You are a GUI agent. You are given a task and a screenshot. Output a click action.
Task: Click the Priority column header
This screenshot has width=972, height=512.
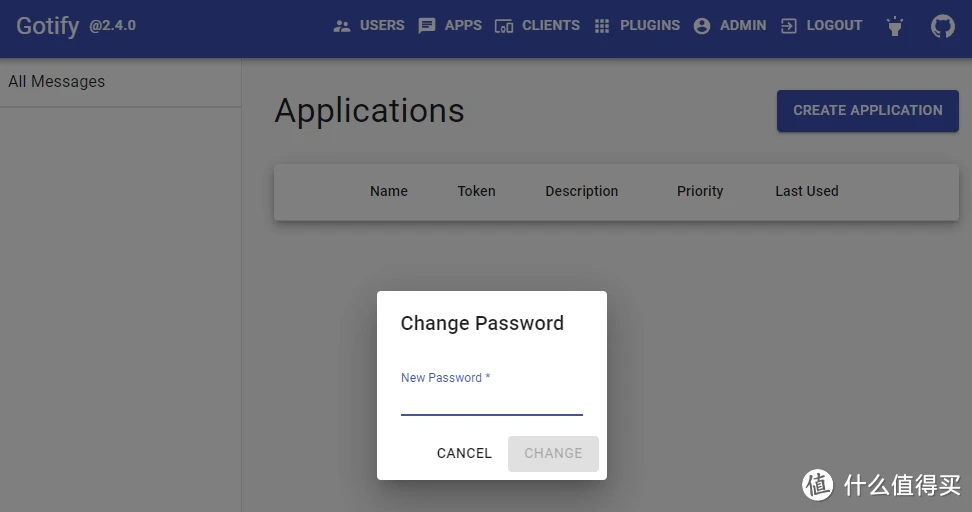pyautogui.click(x=700, y=191)
